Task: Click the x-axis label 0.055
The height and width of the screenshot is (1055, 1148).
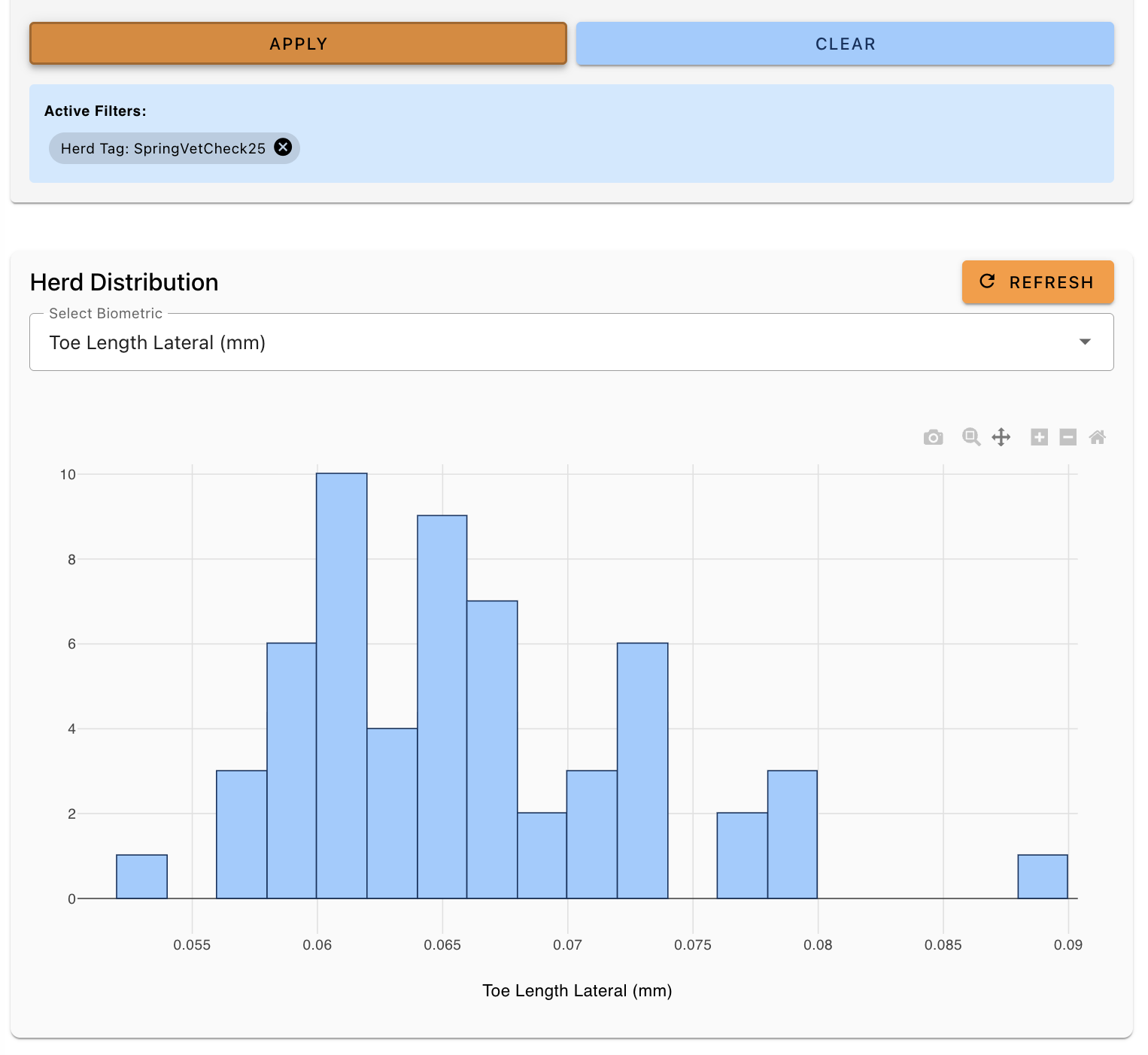Action: pos(192,945)
